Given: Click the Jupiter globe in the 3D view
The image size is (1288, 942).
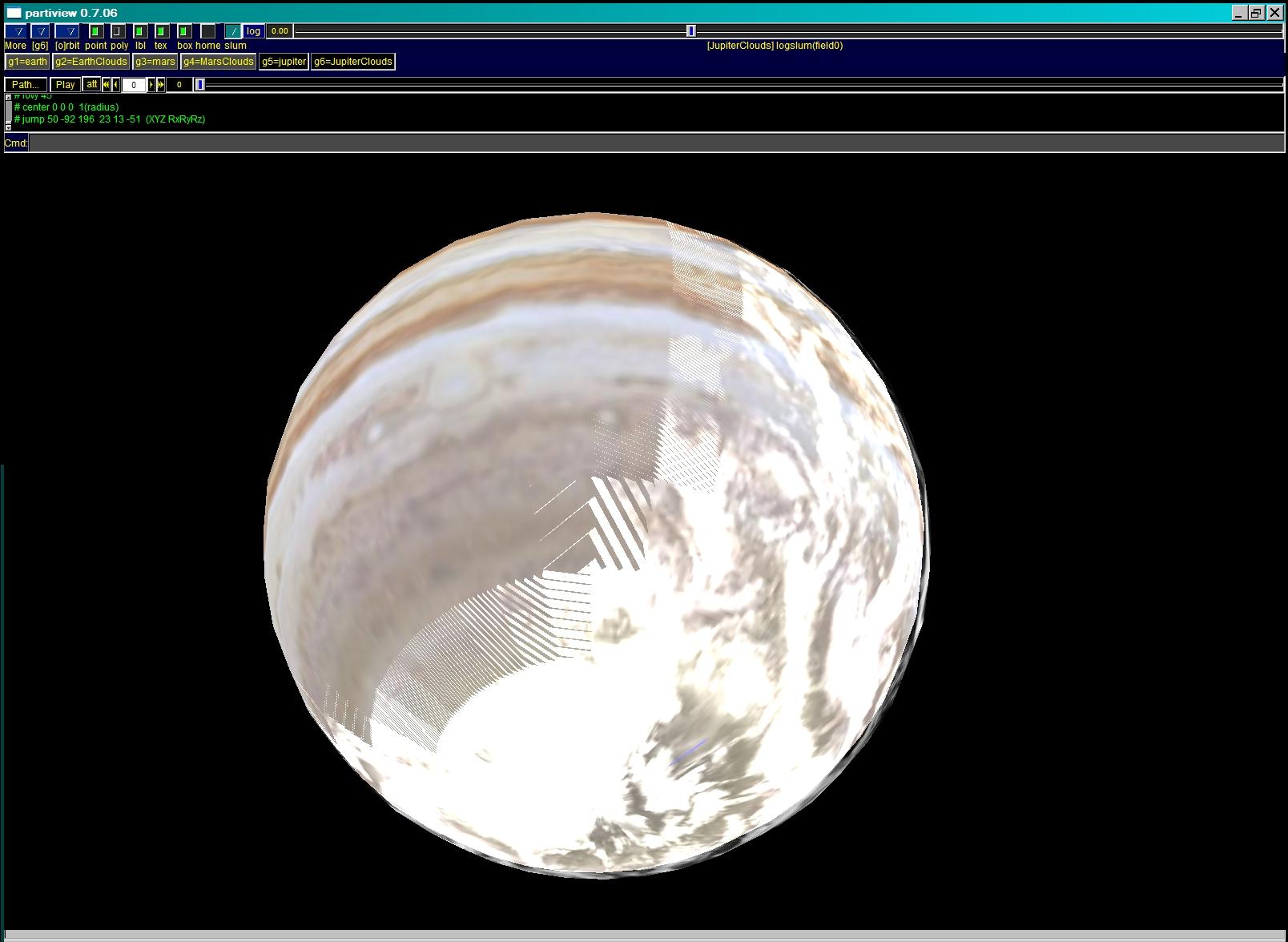Looking at the screenshot, I should tap(597, 545).
